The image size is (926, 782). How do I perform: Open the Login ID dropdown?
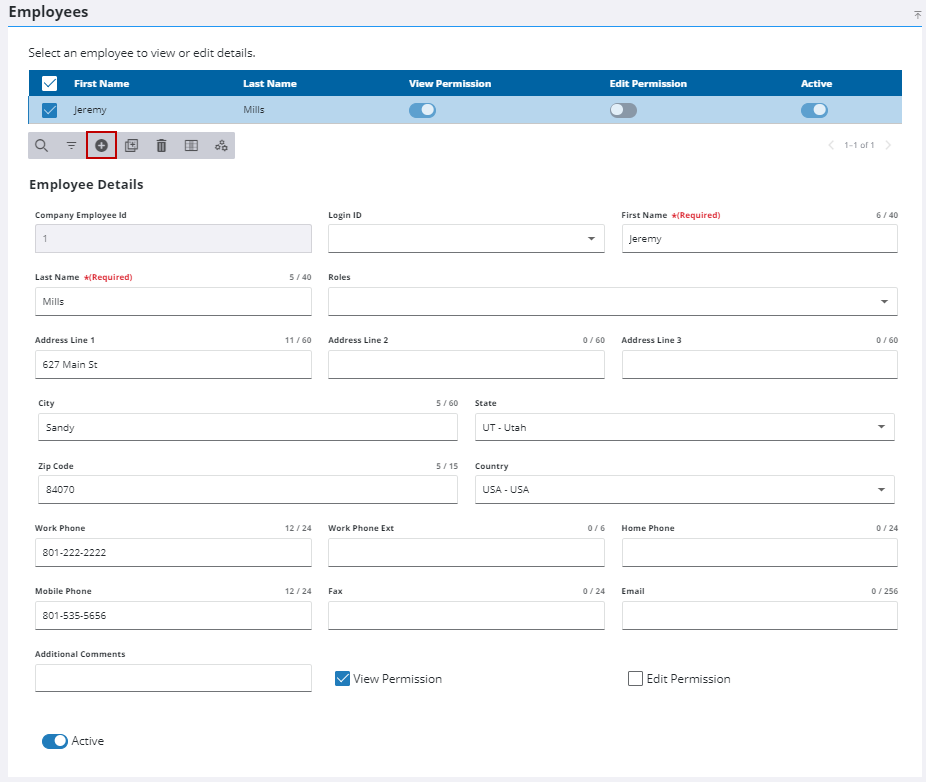(x=466, y=239)
